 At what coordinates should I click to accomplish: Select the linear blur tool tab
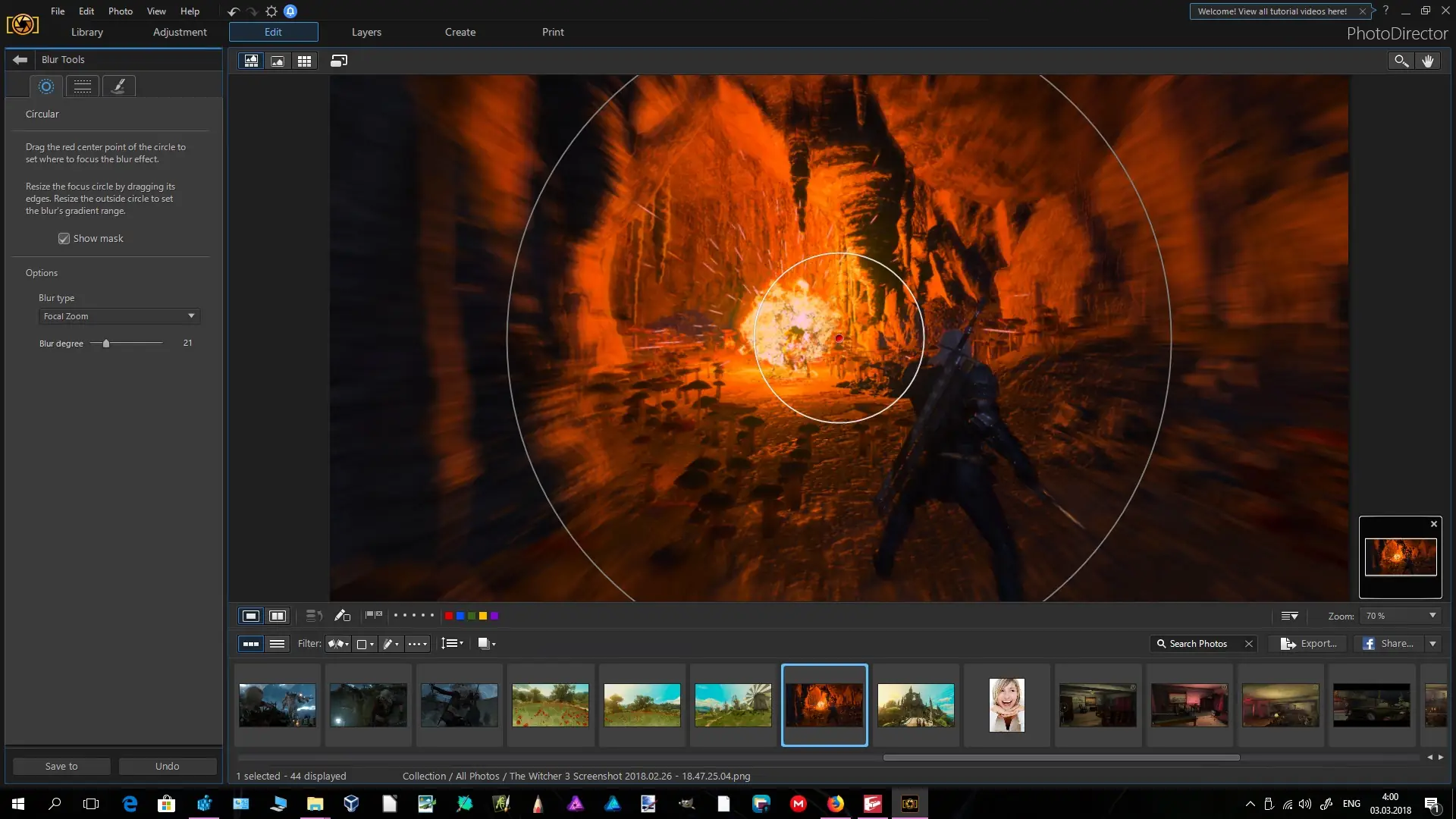[x=83, y=86]
